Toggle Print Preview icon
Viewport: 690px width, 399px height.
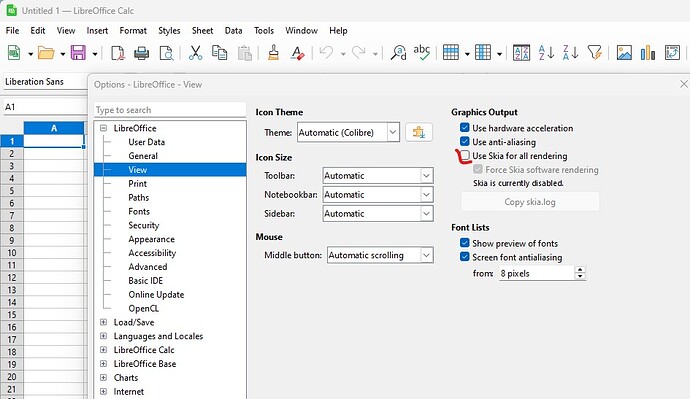[166, 53]
